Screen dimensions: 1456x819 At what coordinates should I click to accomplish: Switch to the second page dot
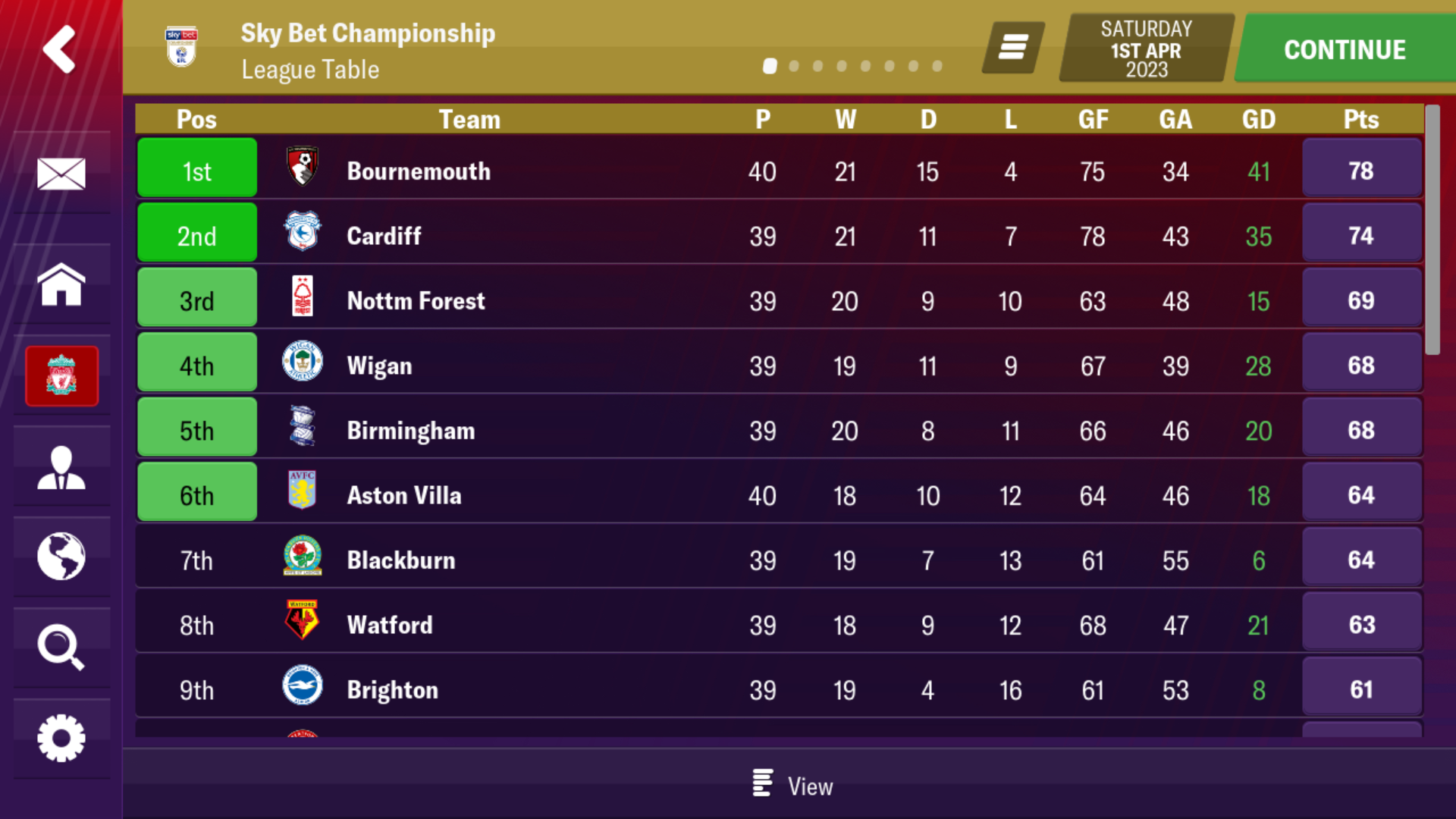click(x=794, y=67)
